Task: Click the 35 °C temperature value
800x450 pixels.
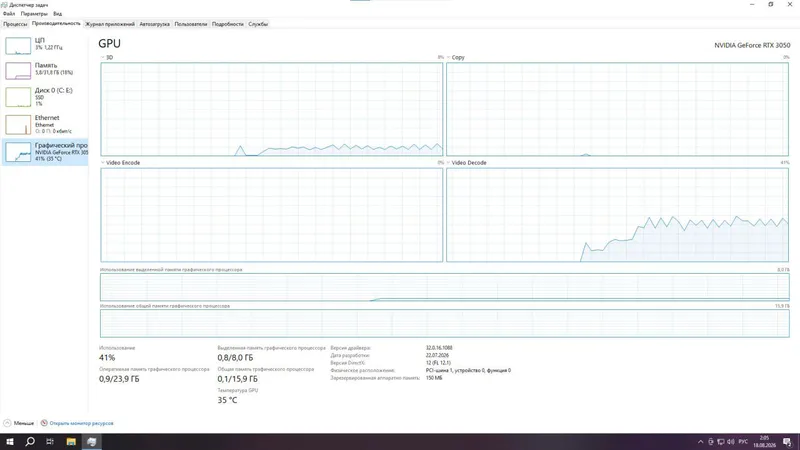Action: [x=227, y=401]
